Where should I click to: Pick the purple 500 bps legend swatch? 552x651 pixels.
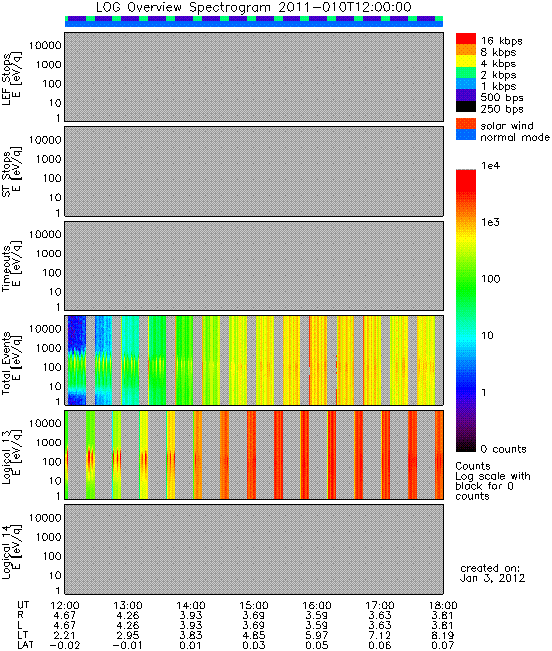click(466, 95)
